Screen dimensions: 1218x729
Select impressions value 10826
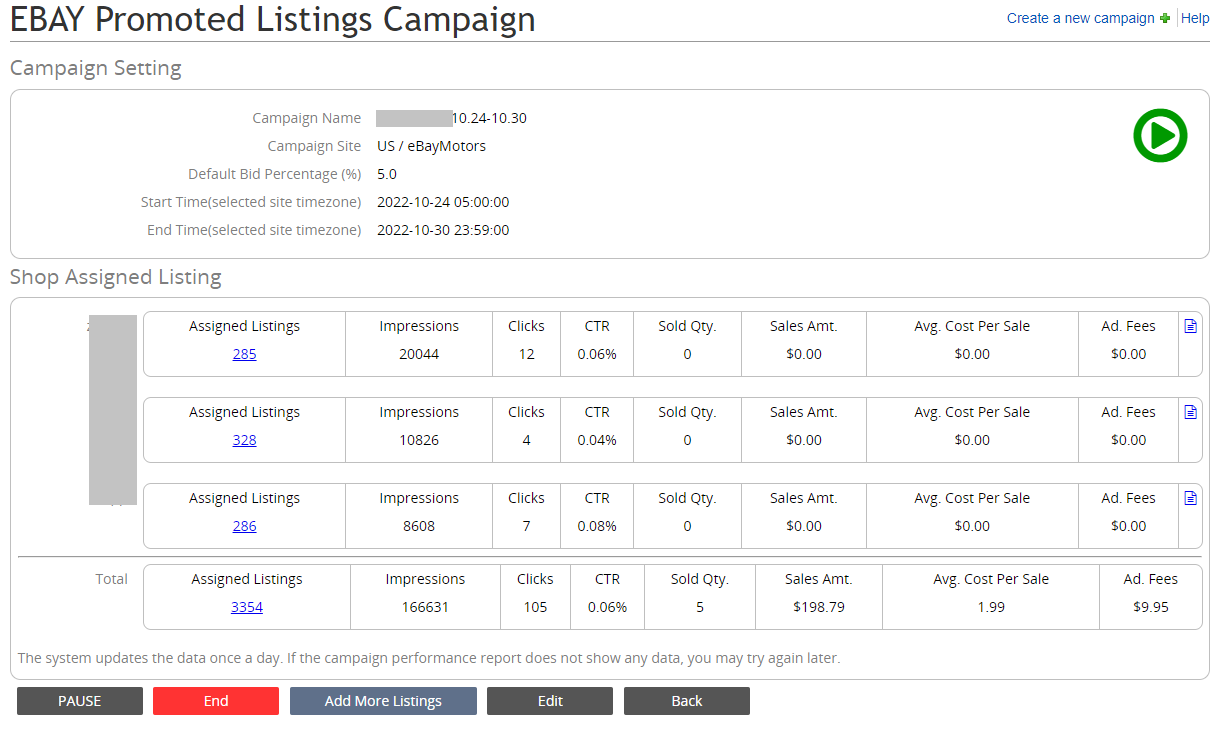coord(419,440)
